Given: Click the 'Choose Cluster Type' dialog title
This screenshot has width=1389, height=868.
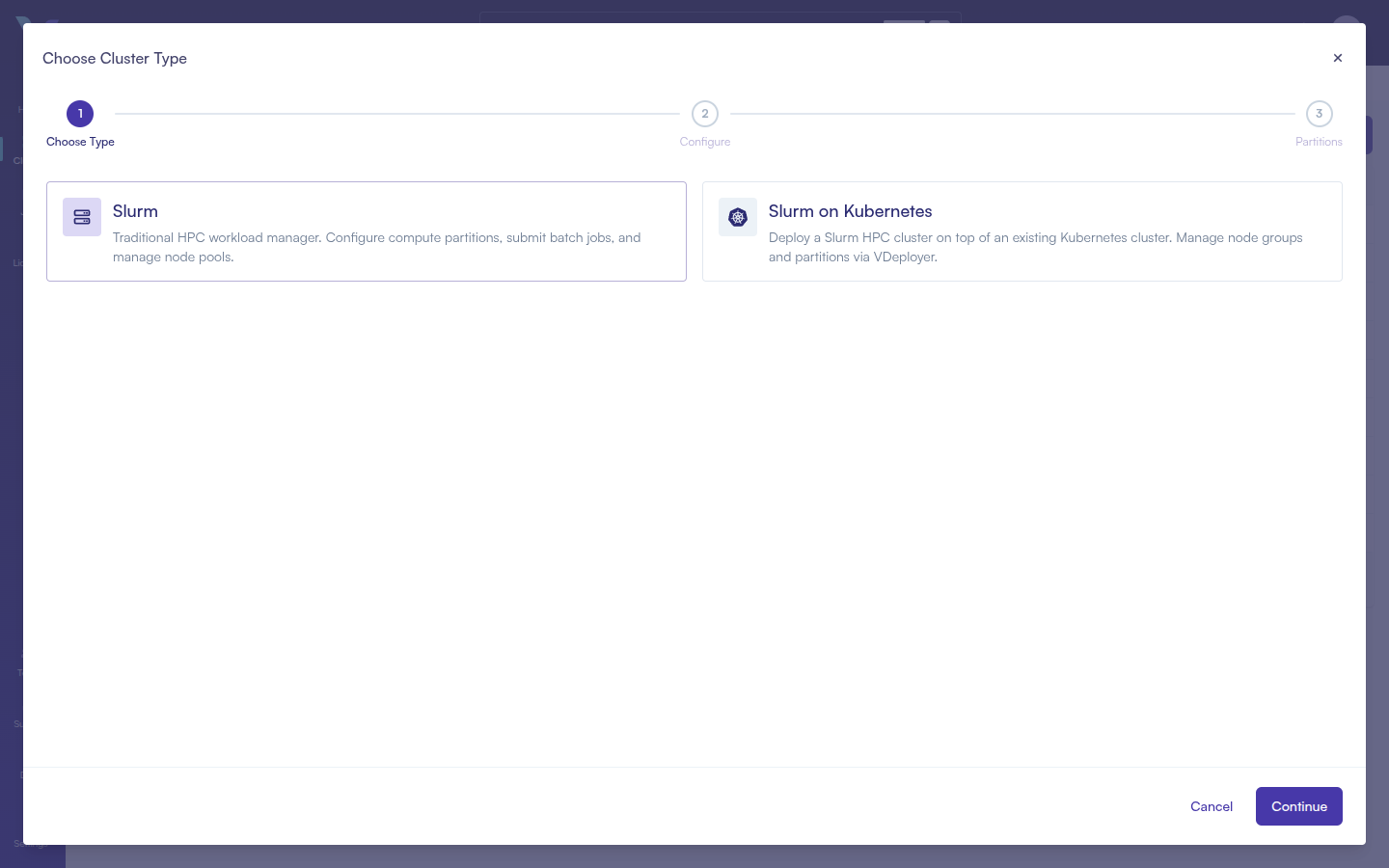Looking at the screenshot, I should pos(115,58).
